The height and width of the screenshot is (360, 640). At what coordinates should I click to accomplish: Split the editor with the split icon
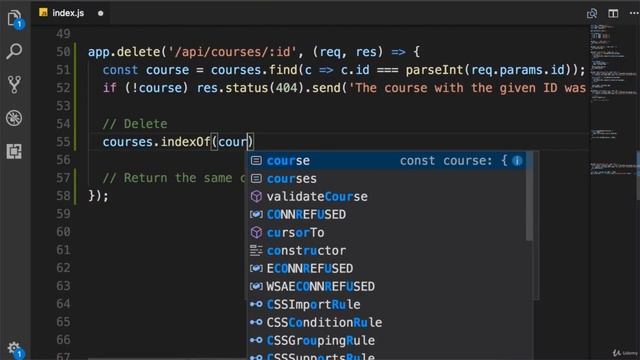(613, 13)
